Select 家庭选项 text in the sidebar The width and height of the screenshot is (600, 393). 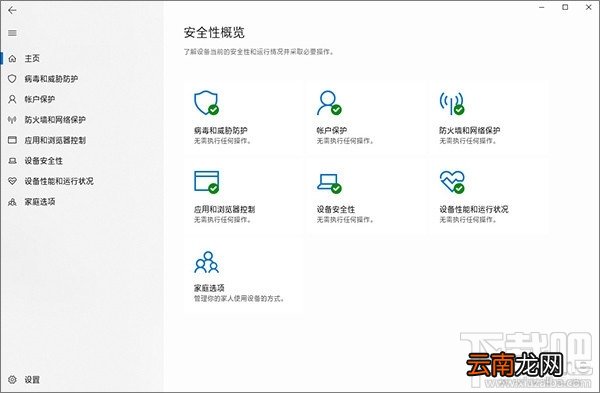(x=40, y=202)
